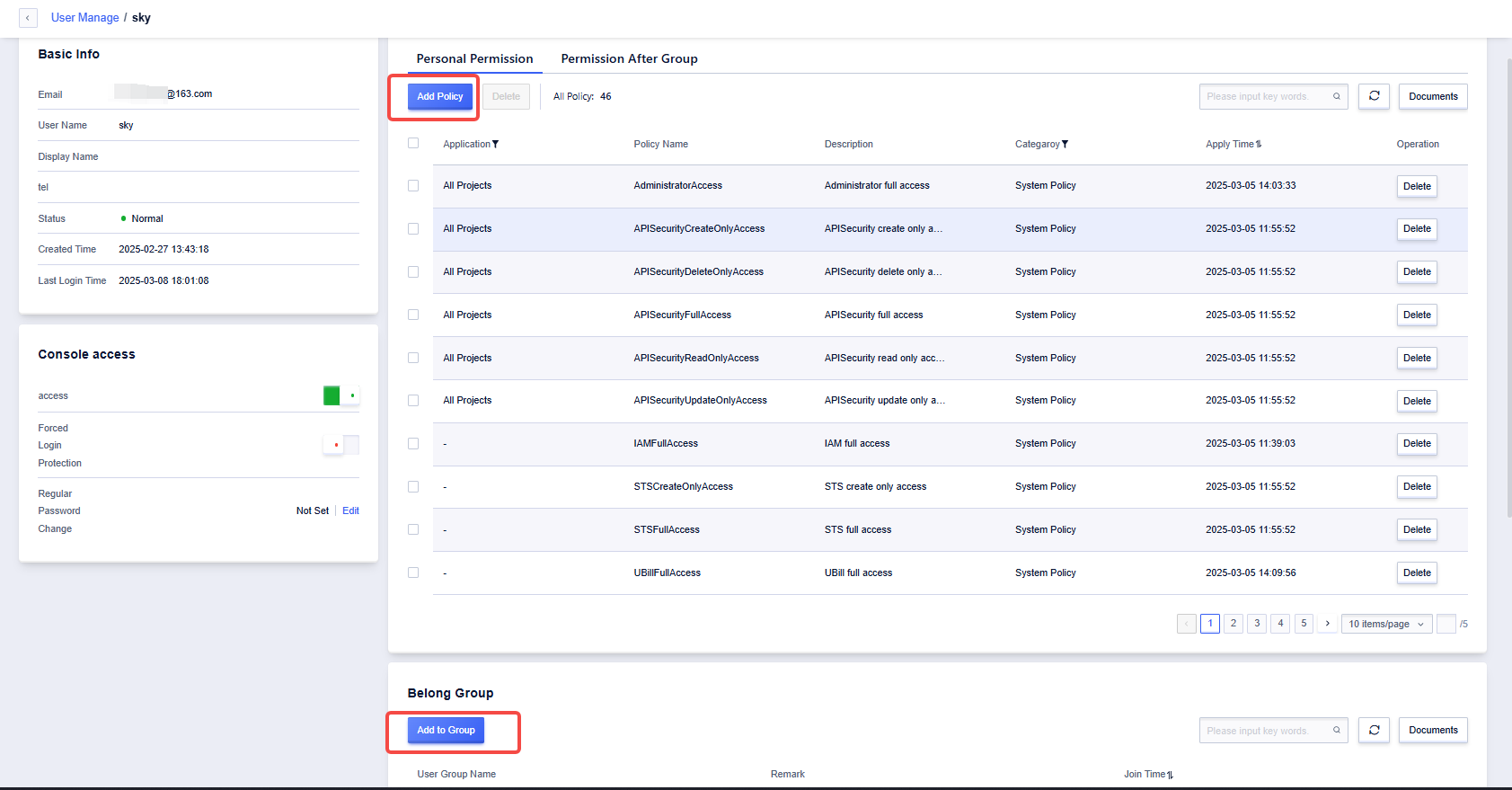This screenshot has height=790, width=1512.
Task: Click 'UBill full access' description
Action: (x=858, y=573)
